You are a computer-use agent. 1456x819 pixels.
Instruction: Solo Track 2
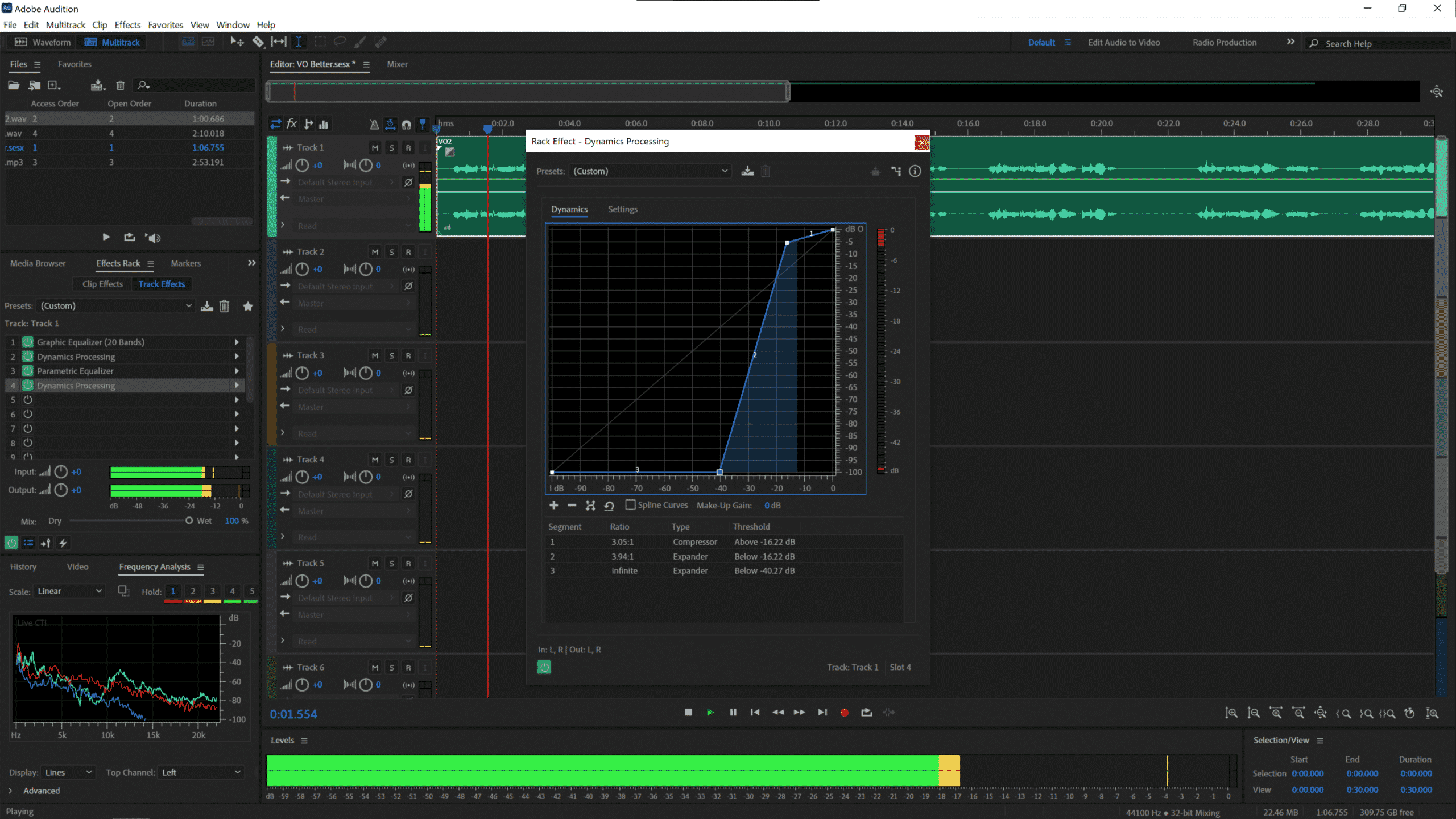391,252
